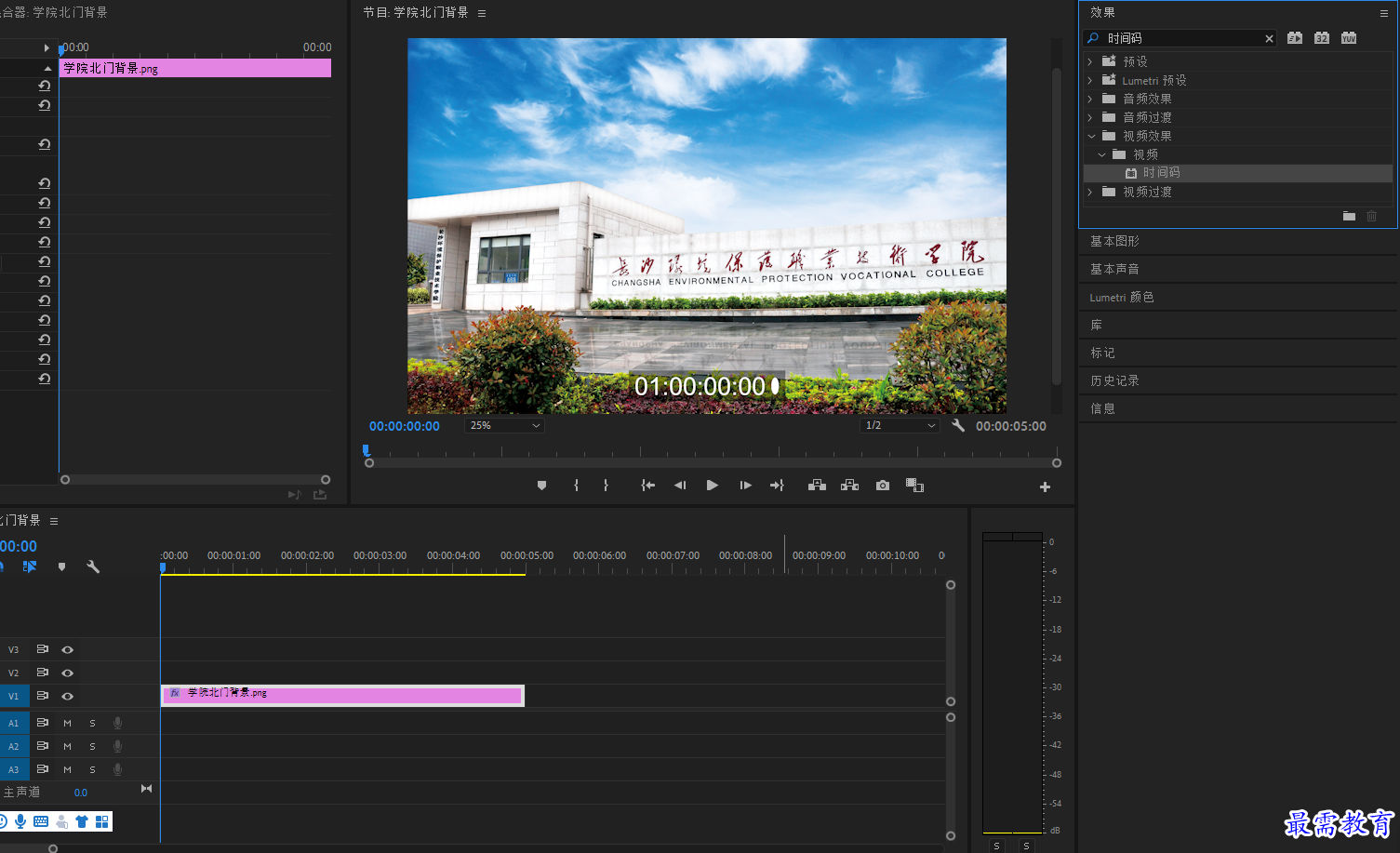Delete custom item in Effects panel
The image size is (1400, 853).
point(1372,216)
